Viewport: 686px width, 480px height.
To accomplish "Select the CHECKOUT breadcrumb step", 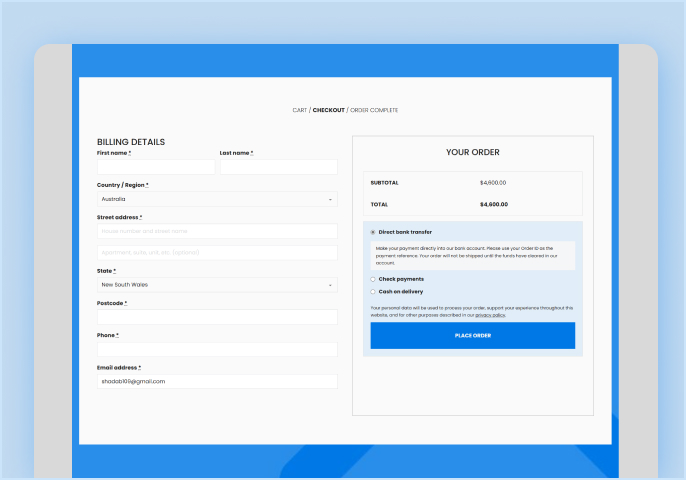I will pos(329,110).
